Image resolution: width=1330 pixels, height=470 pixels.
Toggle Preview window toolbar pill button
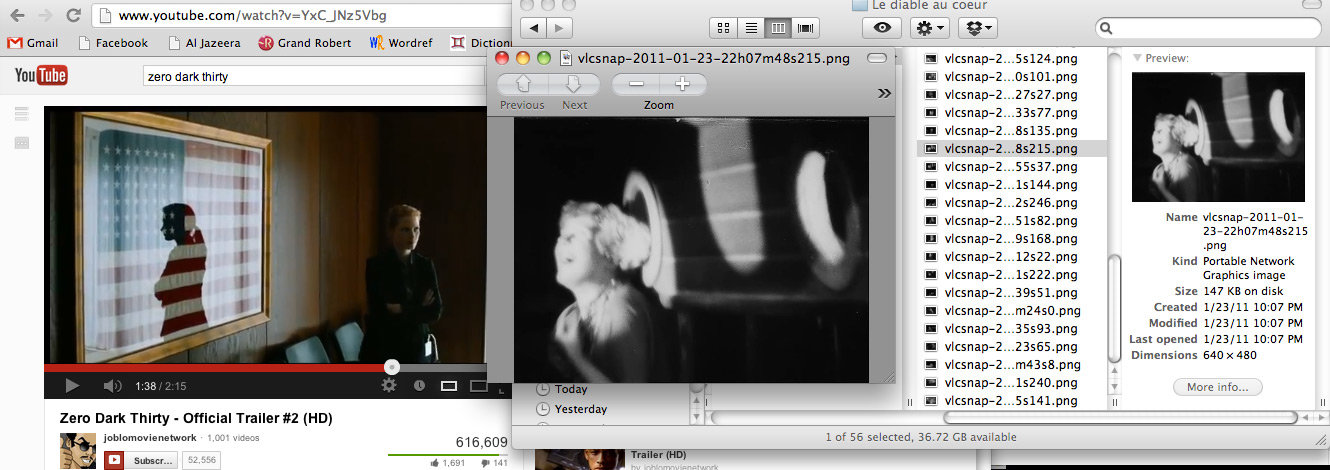877,58
